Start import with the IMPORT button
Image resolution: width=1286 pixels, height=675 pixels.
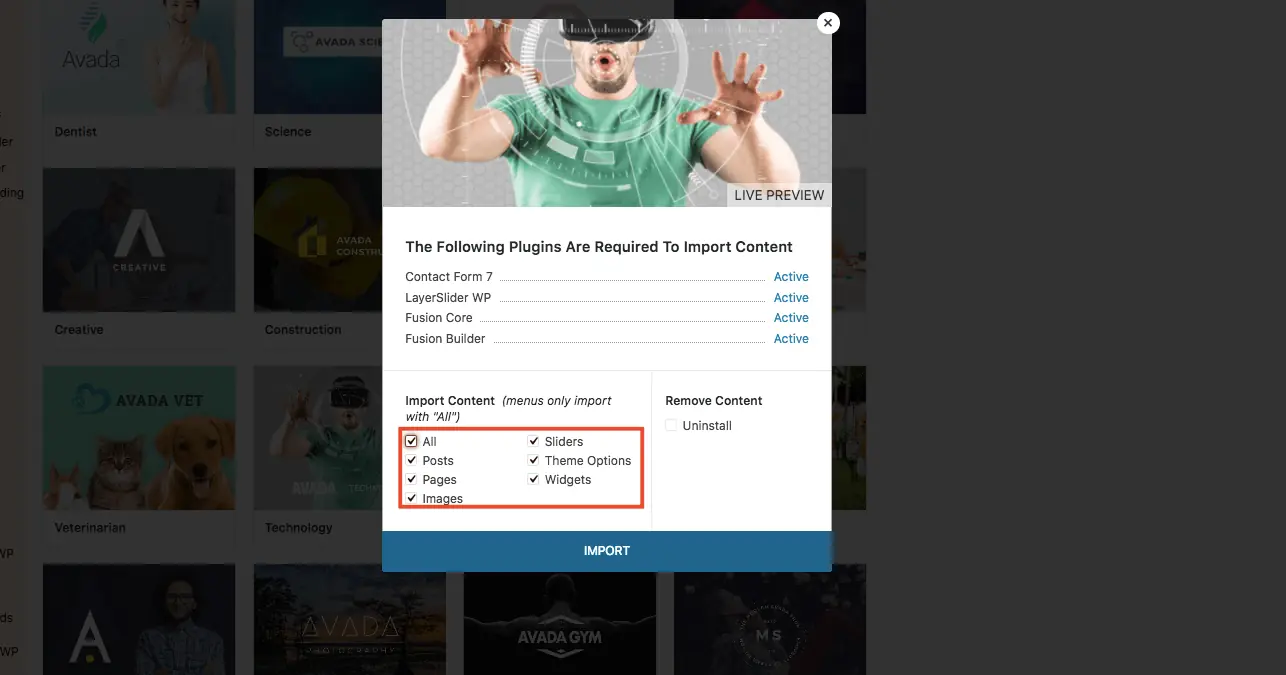point(607,551)
